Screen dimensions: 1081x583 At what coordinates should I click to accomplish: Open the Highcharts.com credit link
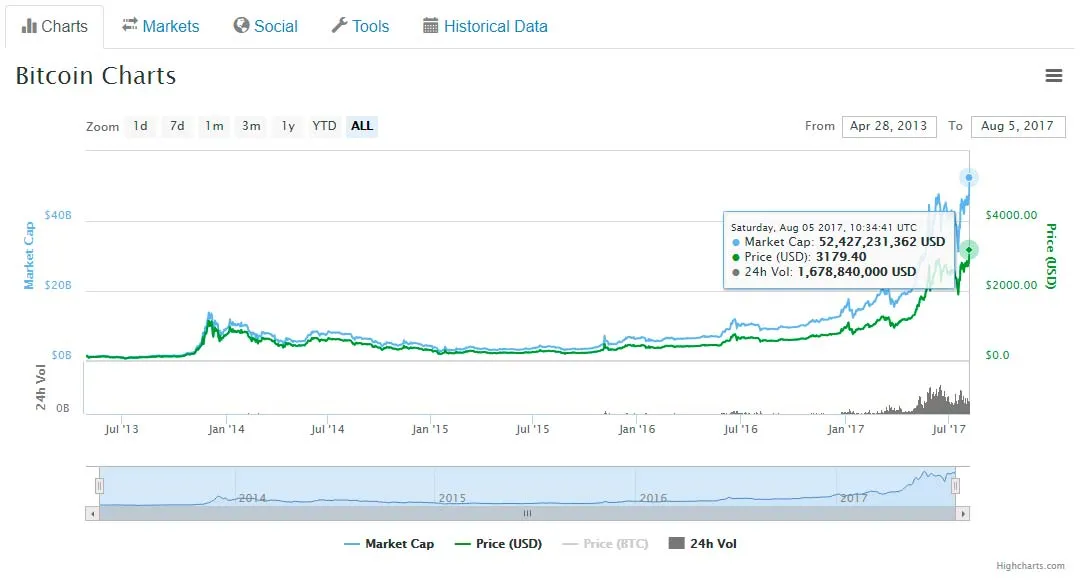click(1030, 566)
